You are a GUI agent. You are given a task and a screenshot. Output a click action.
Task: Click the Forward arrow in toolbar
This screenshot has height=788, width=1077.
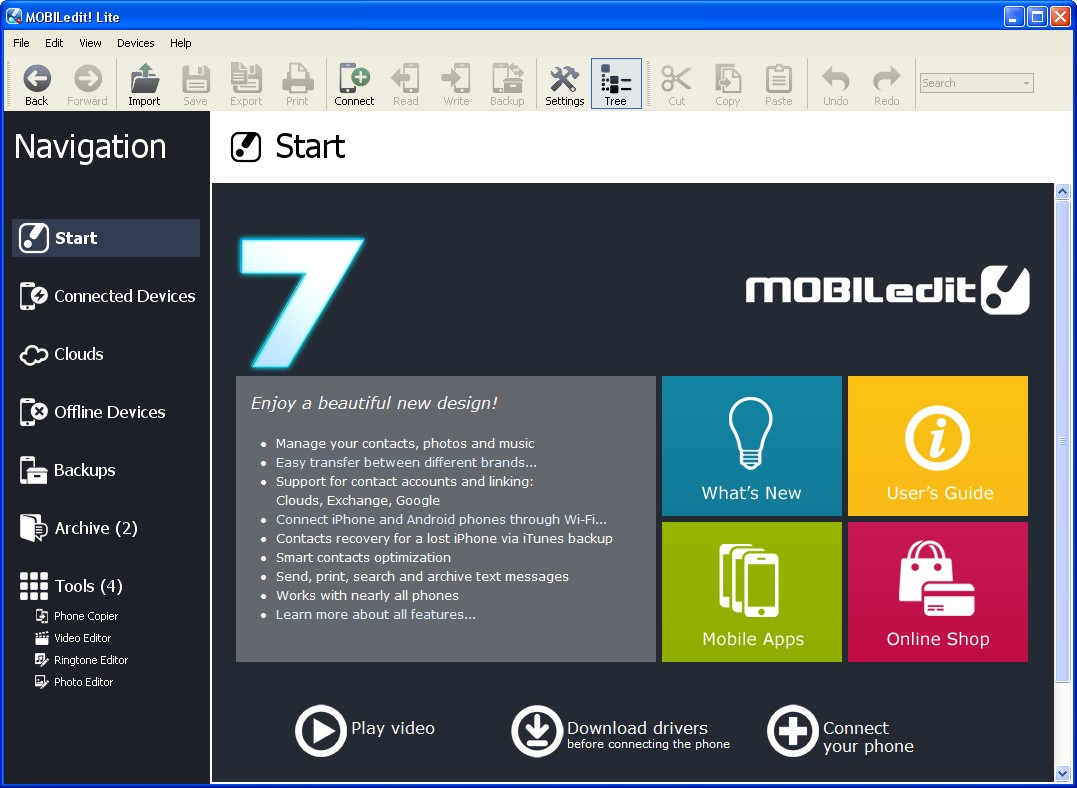(87, 84)
